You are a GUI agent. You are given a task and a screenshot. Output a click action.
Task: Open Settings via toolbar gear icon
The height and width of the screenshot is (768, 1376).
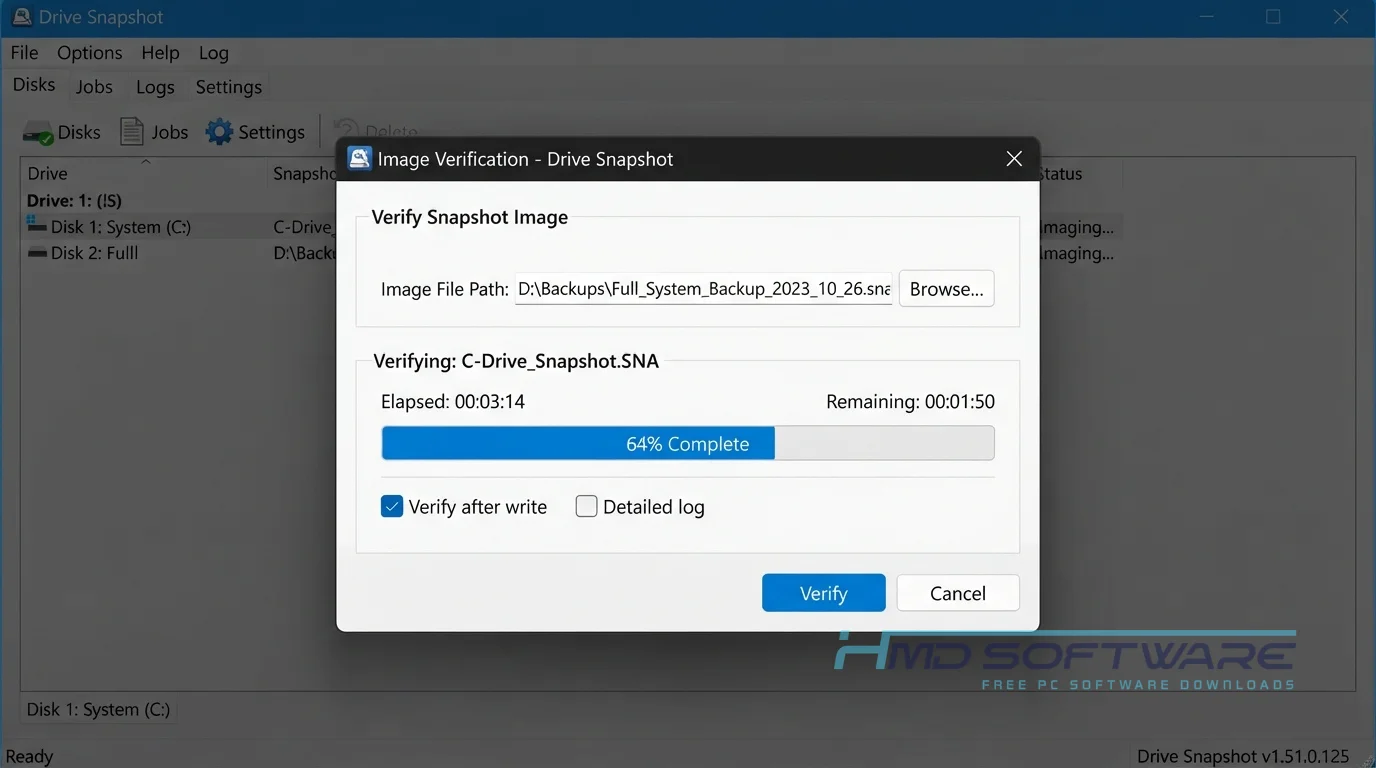(x=219, y=132)
